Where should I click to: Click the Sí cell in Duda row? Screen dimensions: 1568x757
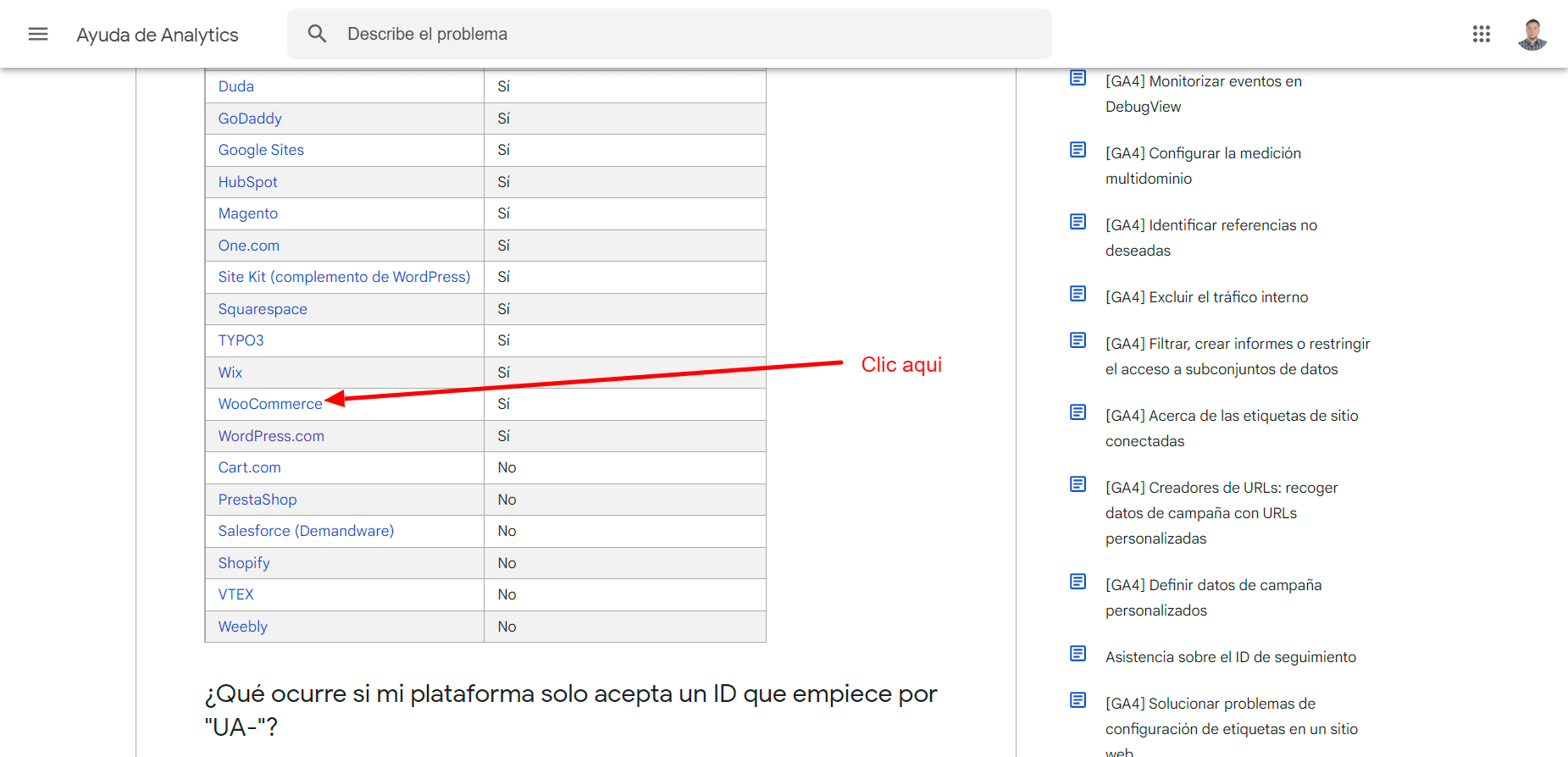(x=624, y=86)
